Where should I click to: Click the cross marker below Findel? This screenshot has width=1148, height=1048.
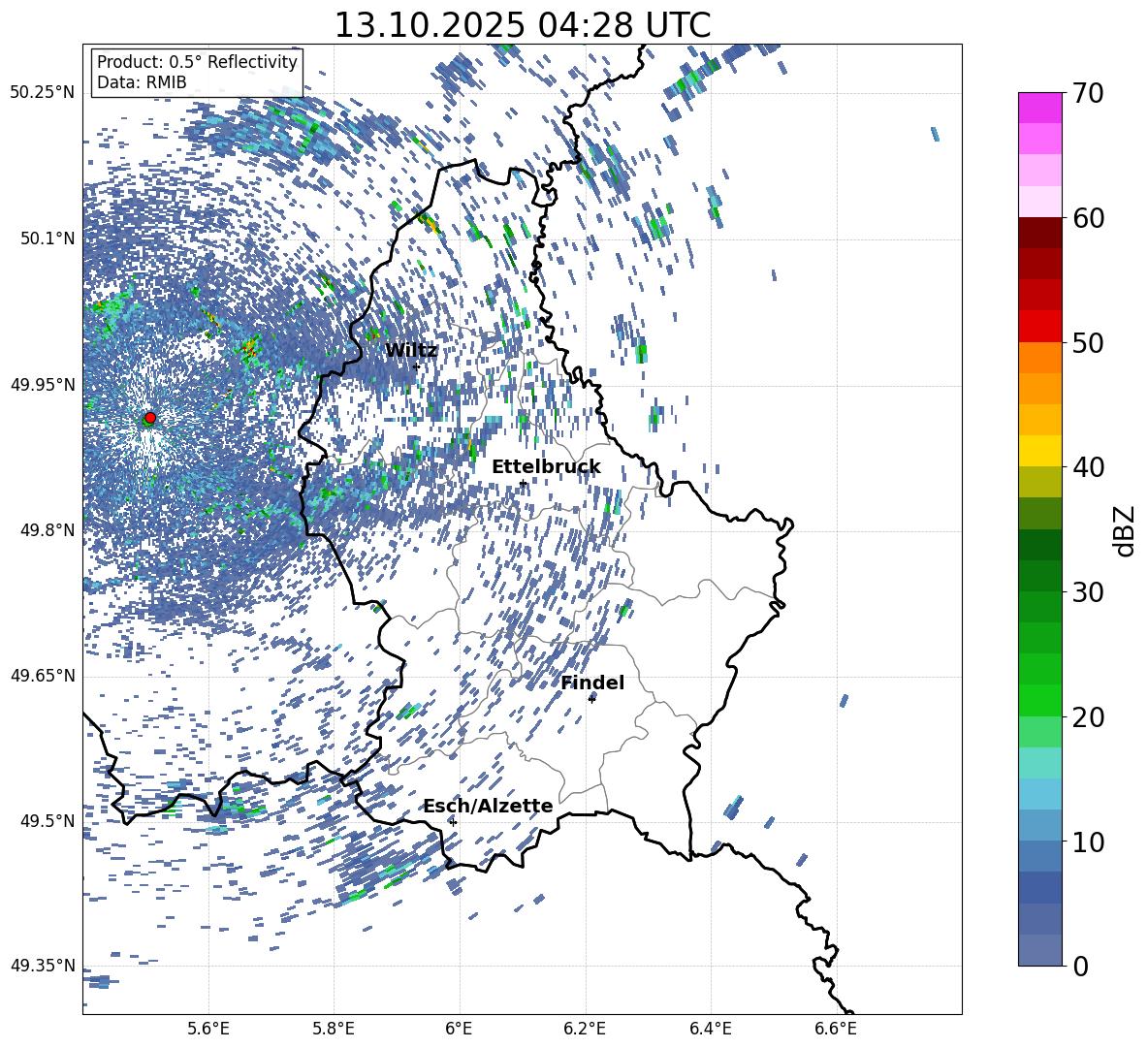[x=591, y=699]
